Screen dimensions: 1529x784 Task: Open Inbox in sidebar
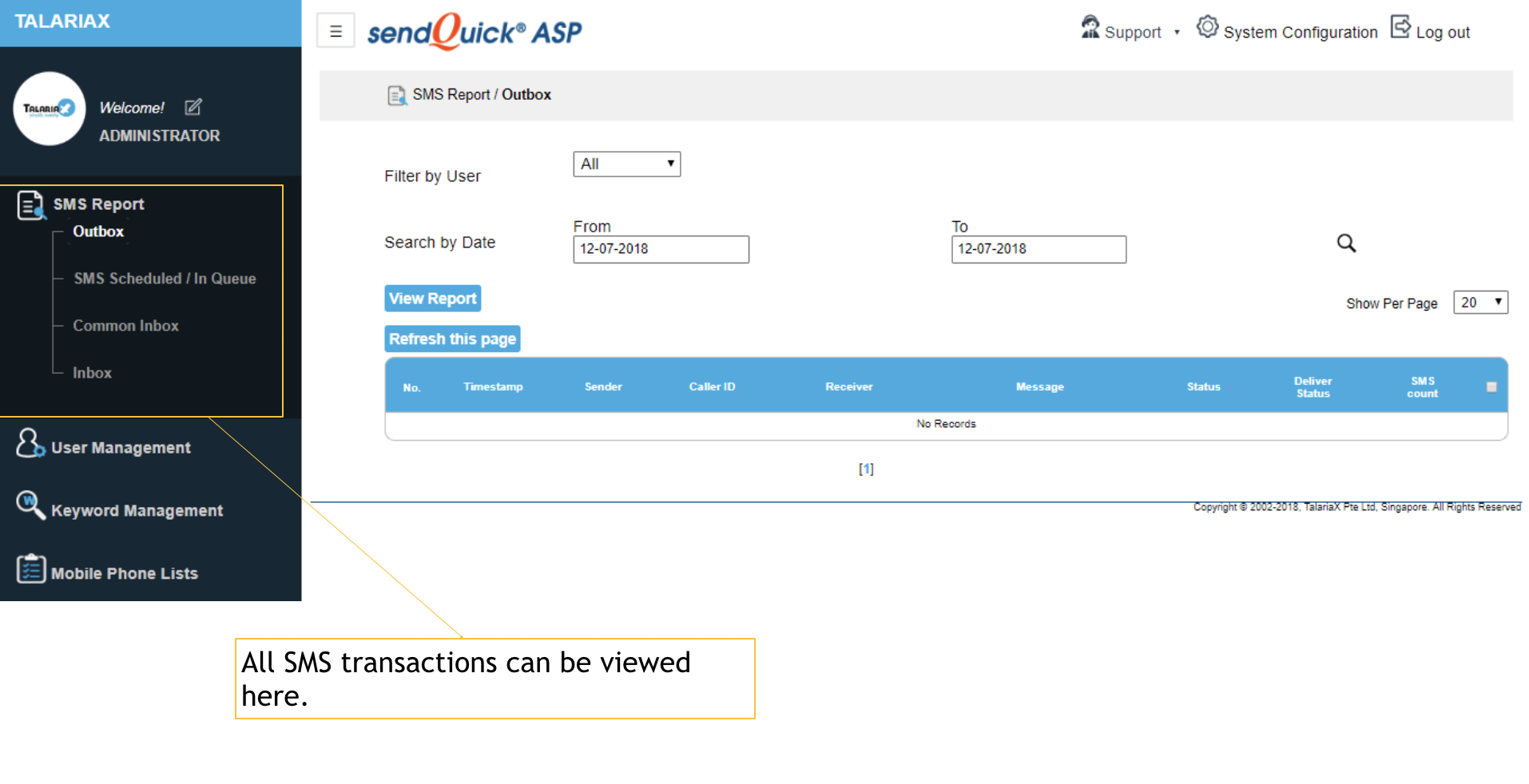[x=92, y=373]
